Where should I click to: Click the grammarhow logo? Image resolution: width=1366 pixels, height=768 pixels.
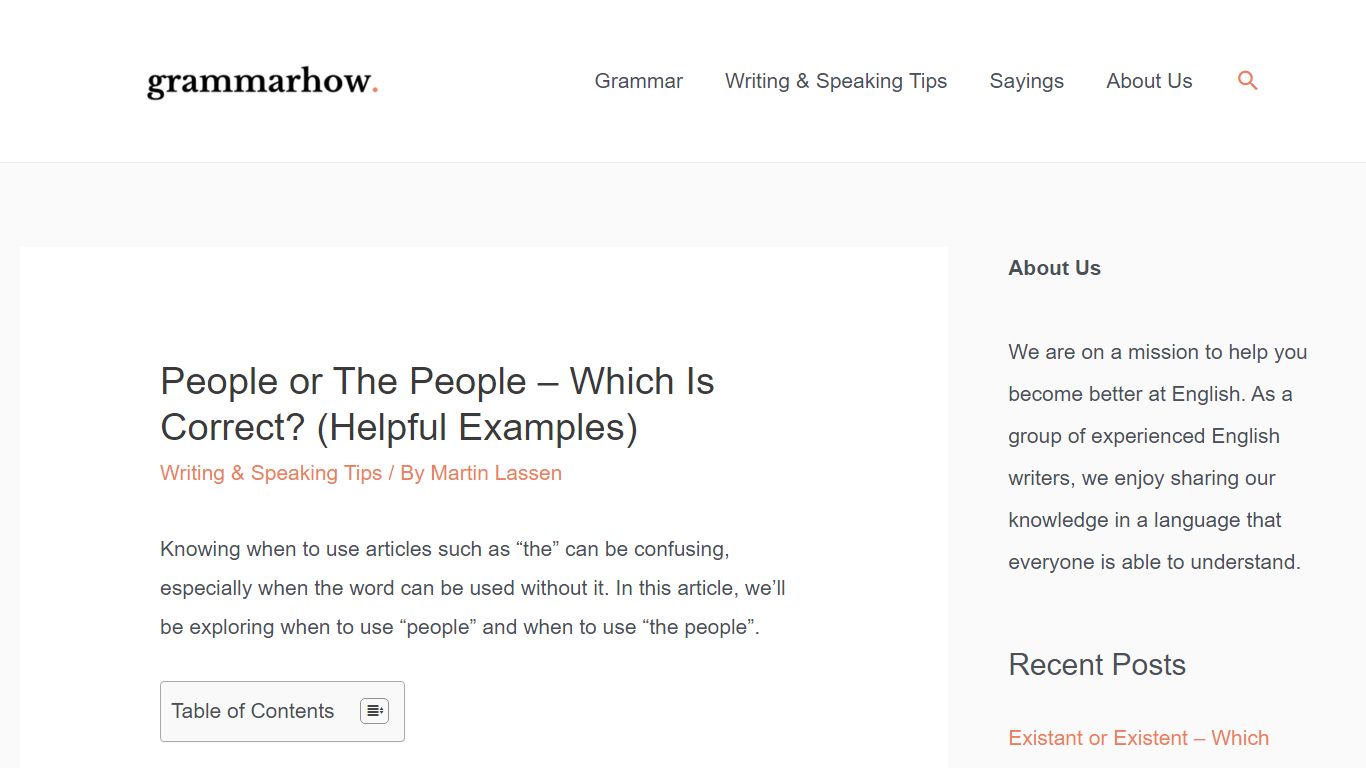click(263, 82)
